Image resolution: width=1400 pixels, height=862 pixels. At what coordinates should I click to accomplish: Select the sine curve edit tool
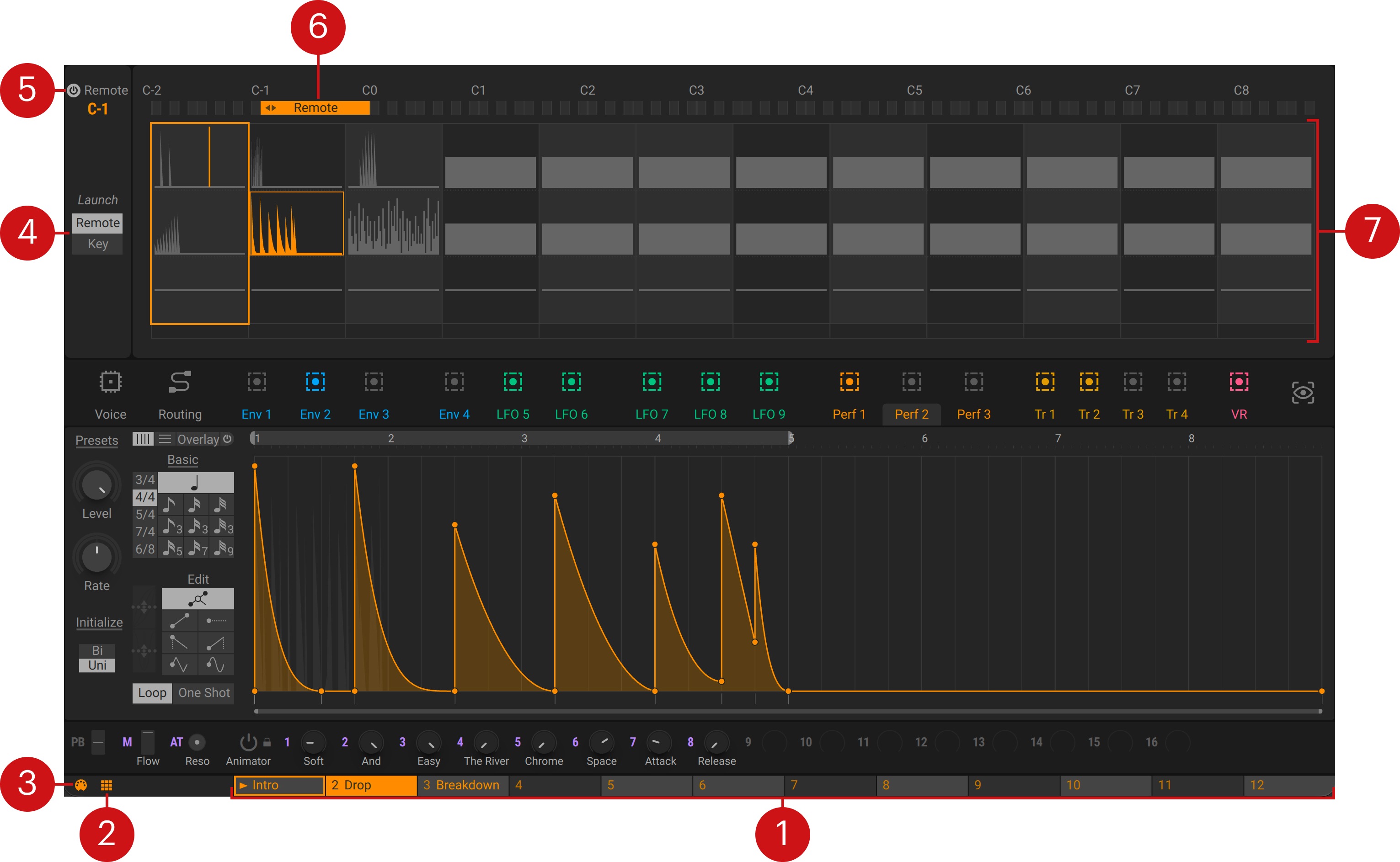point(215,664)
